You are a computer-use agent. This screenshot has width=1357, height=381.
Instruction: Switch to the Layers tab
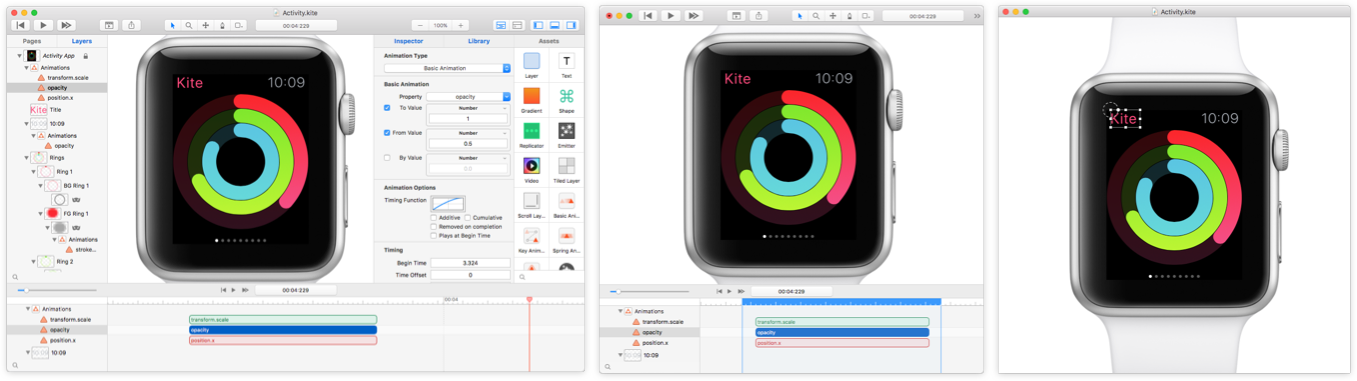point(82,41)
